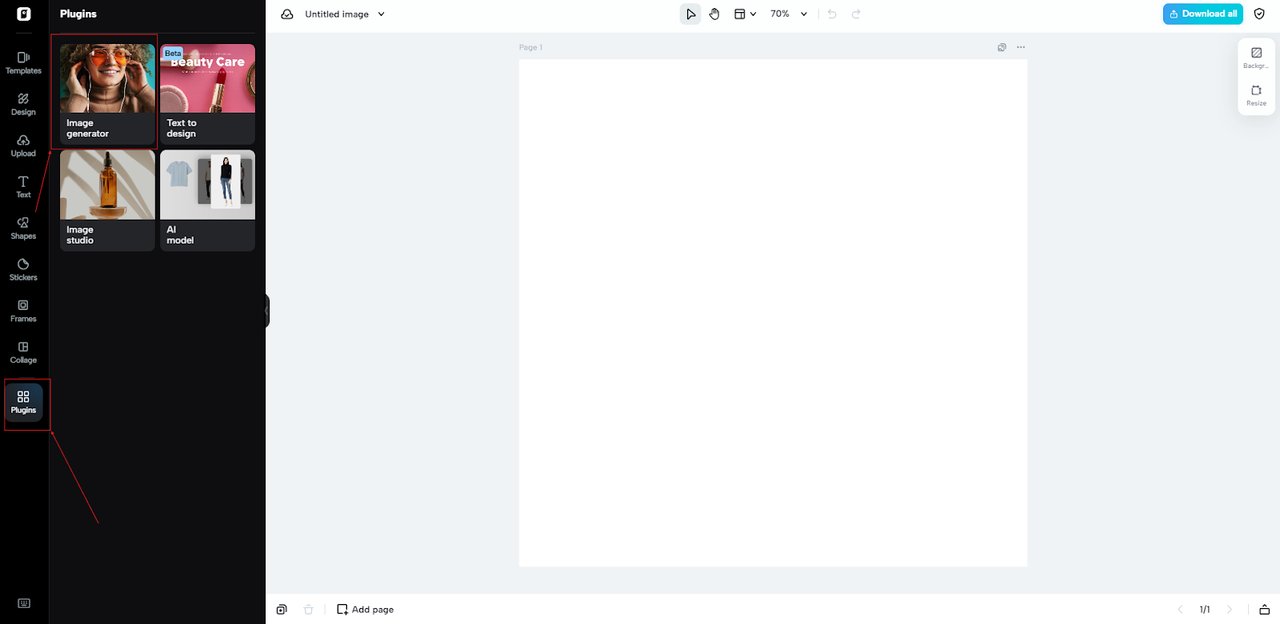Screen dimensions: 1280x624
Task: Click the Download all button
Action: coord(1202,13)
